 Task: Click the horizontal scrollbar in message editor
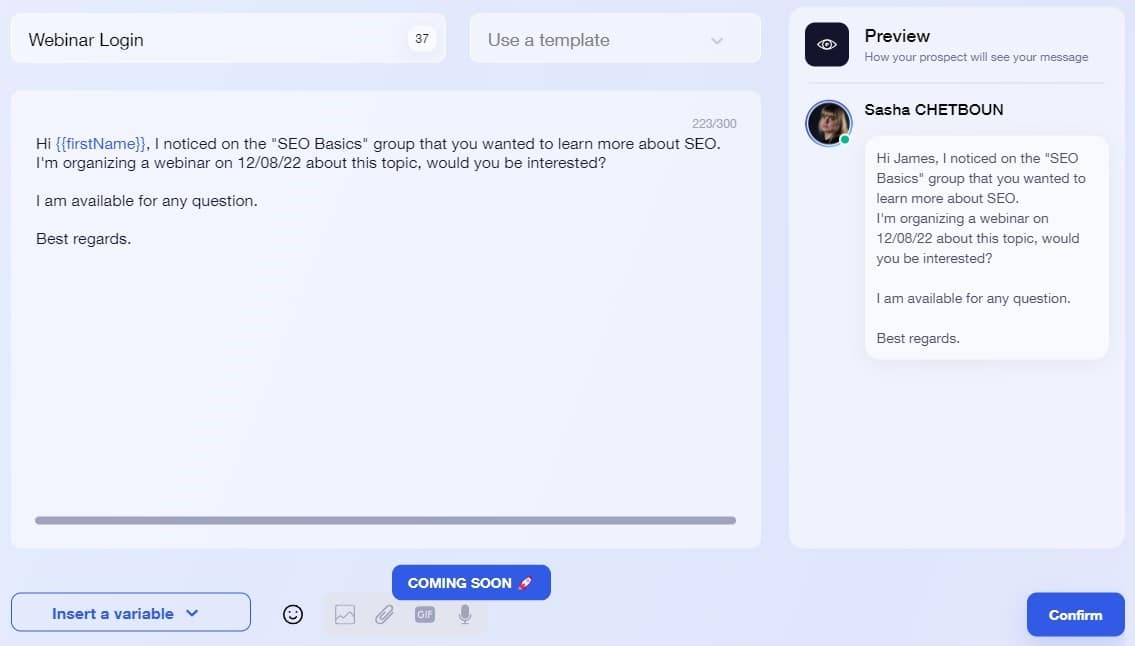(385, 520)
